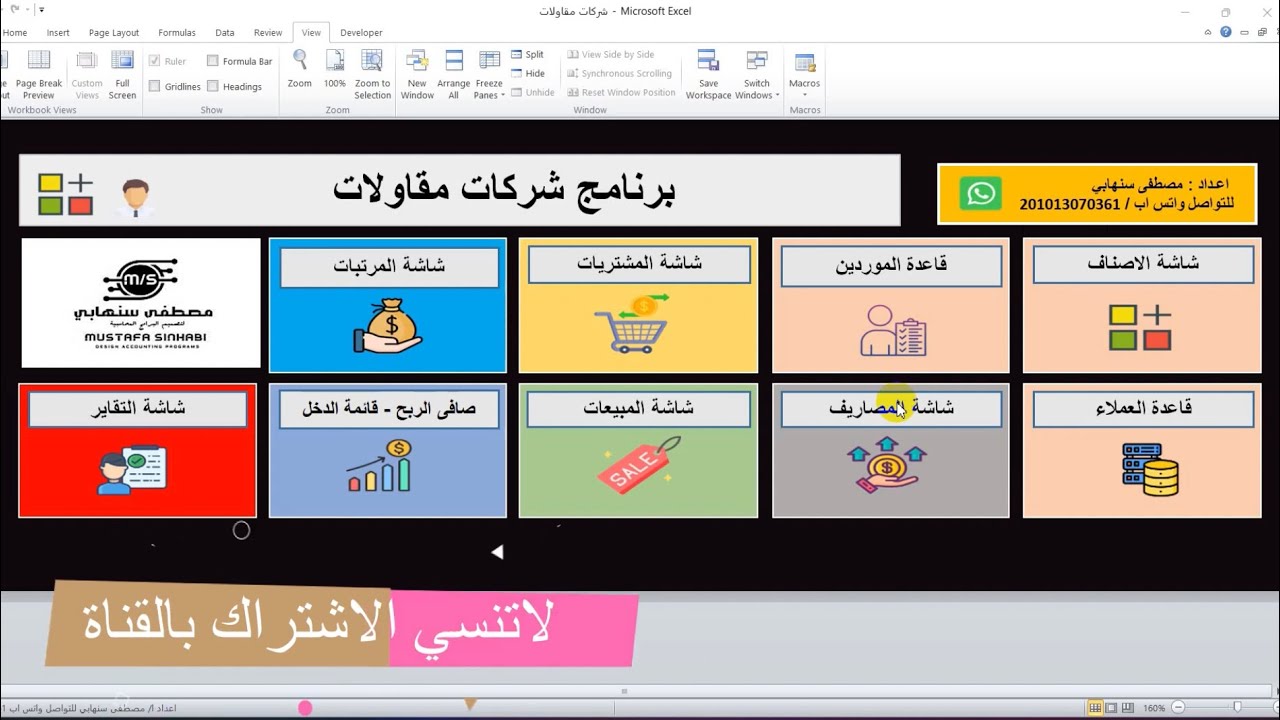
Task: Click the horizontal scrollbar thumb
Action: point(625,691)
